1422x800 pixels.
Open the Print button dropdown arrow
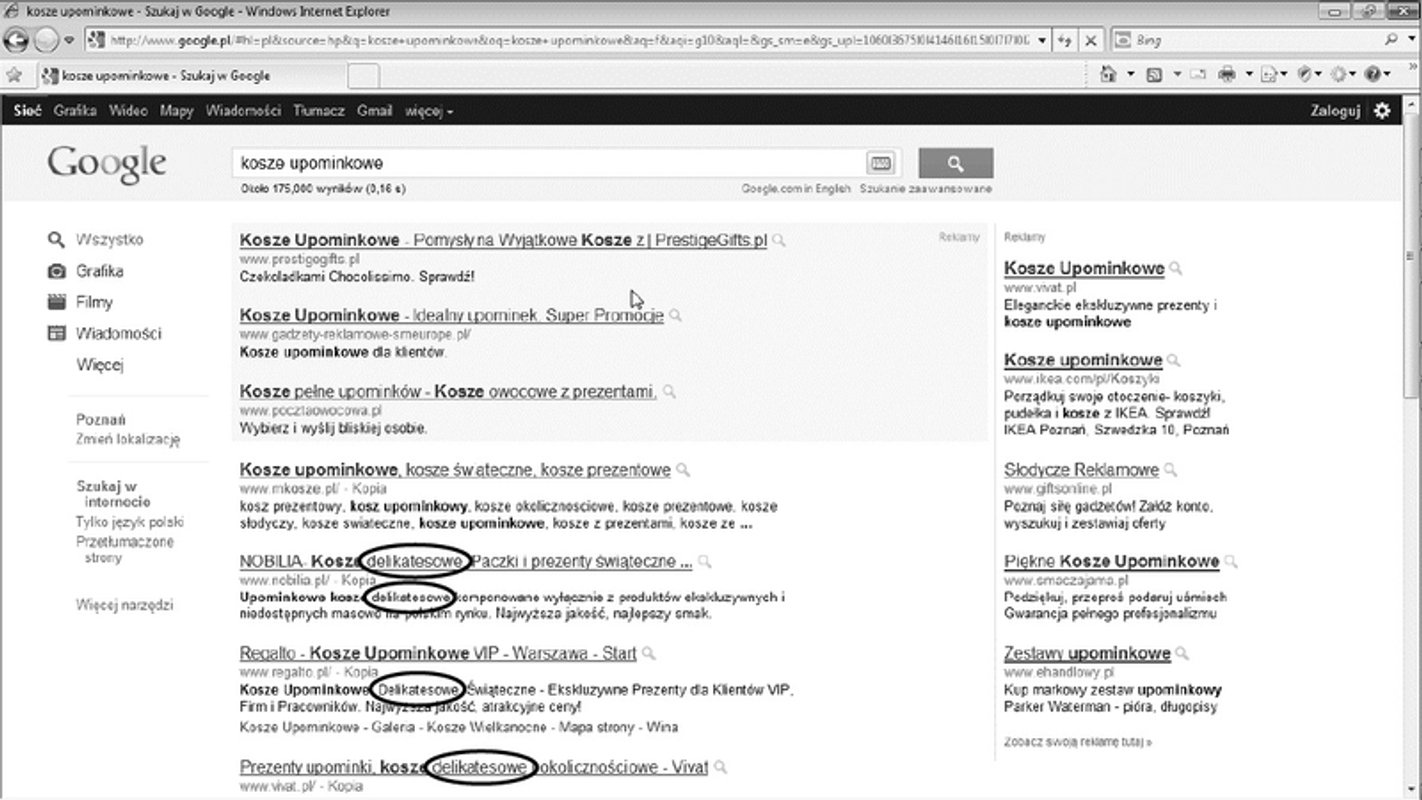[1250, 75]
